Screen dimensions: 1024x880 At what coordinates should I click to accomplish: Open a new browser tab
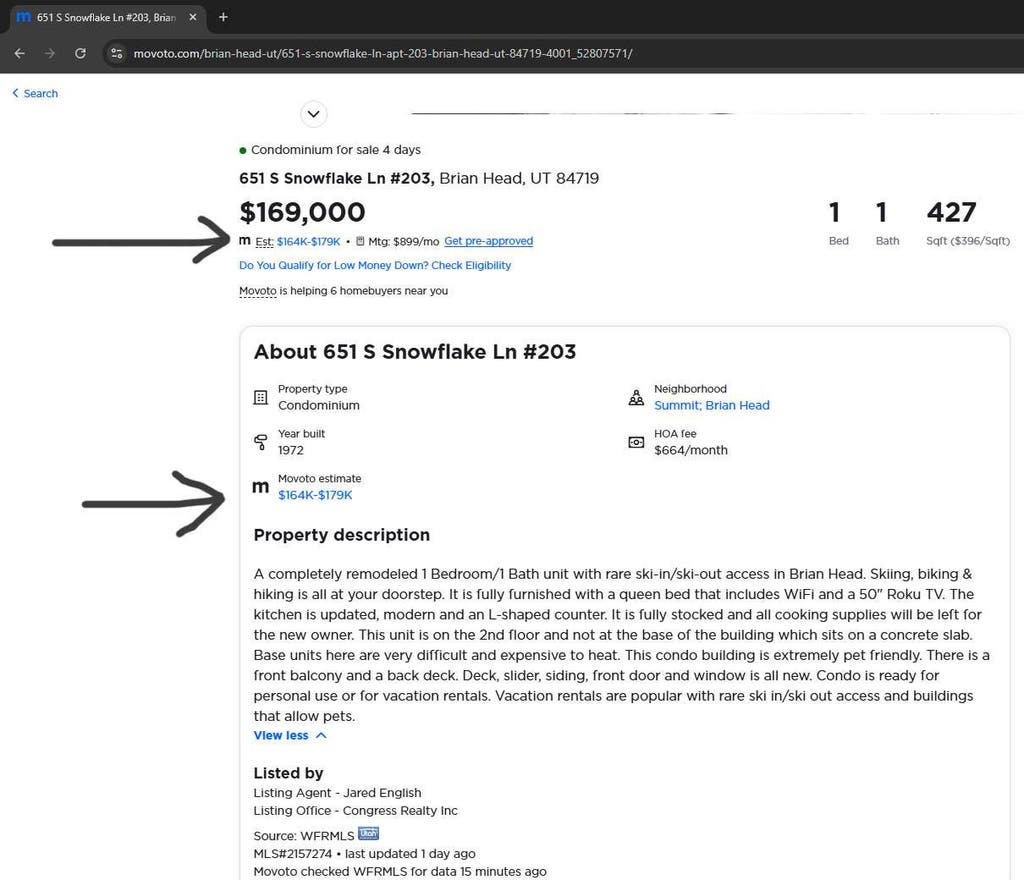tap(223, 17)
